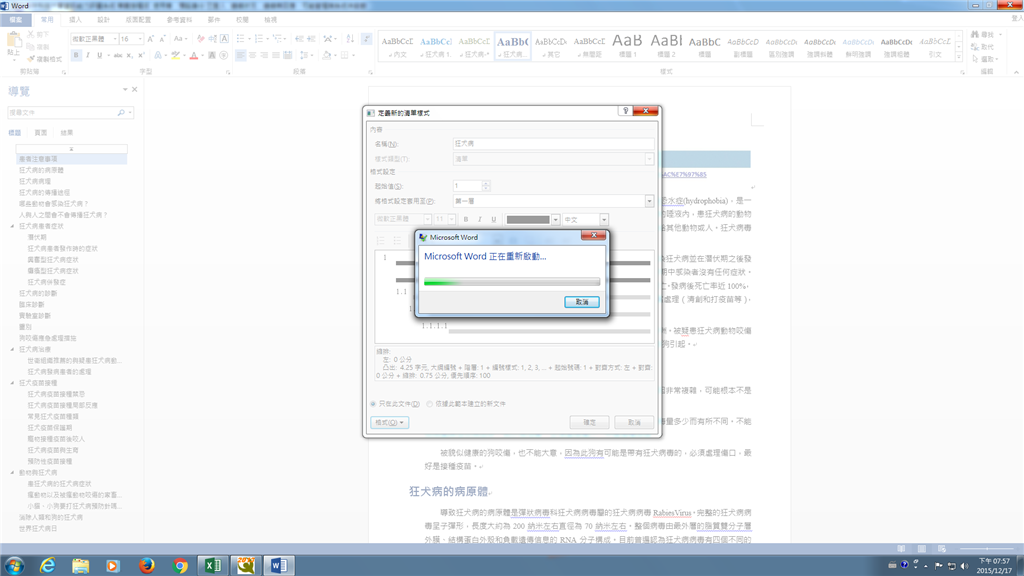Click the Numbering list icon
The image size is (1024, 576).
[x=259, y=39]
